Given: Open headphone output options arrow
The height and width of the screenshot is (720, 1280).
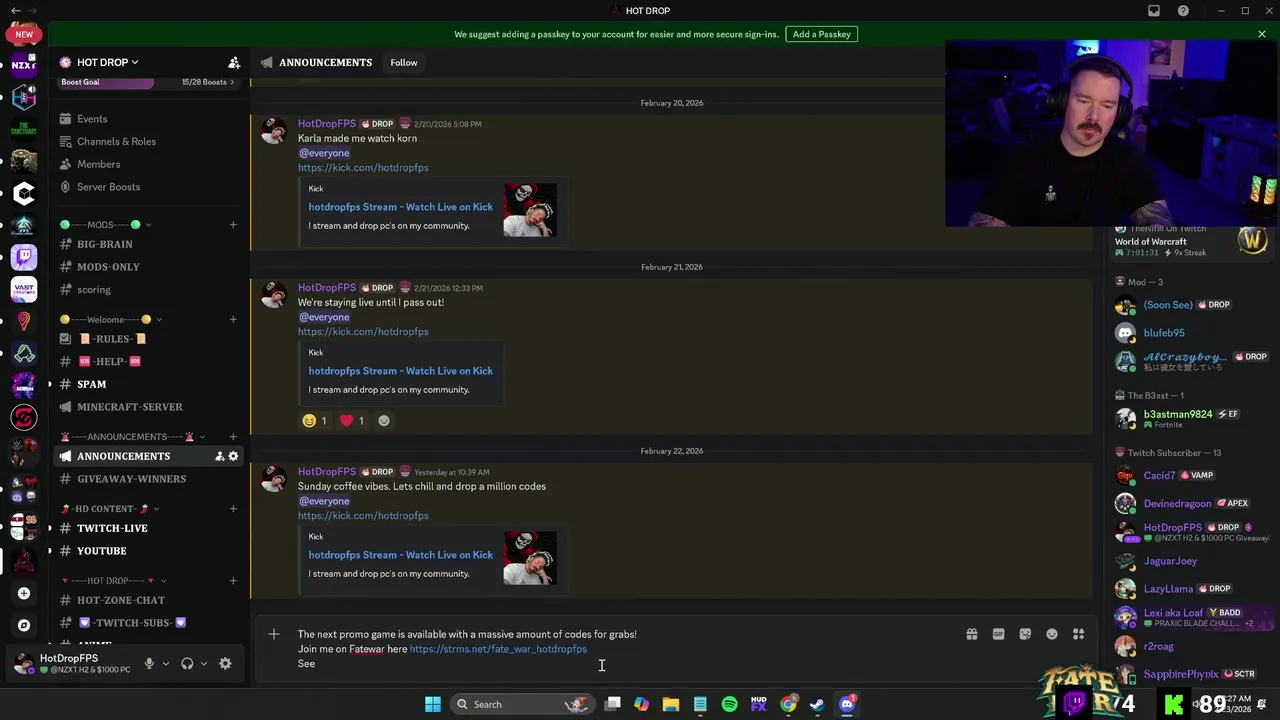Looking at the screenshot, I should point(204,663).
